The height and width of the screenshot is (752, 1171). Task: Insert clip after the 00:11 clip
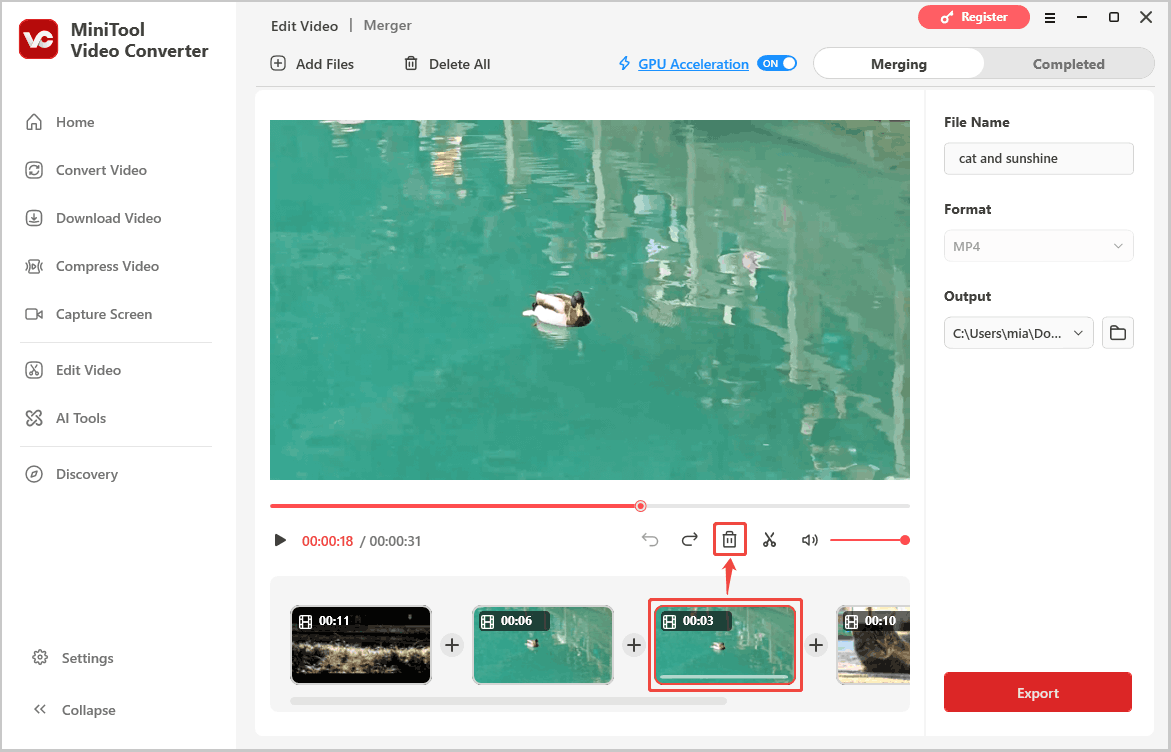tap(452, 644)
